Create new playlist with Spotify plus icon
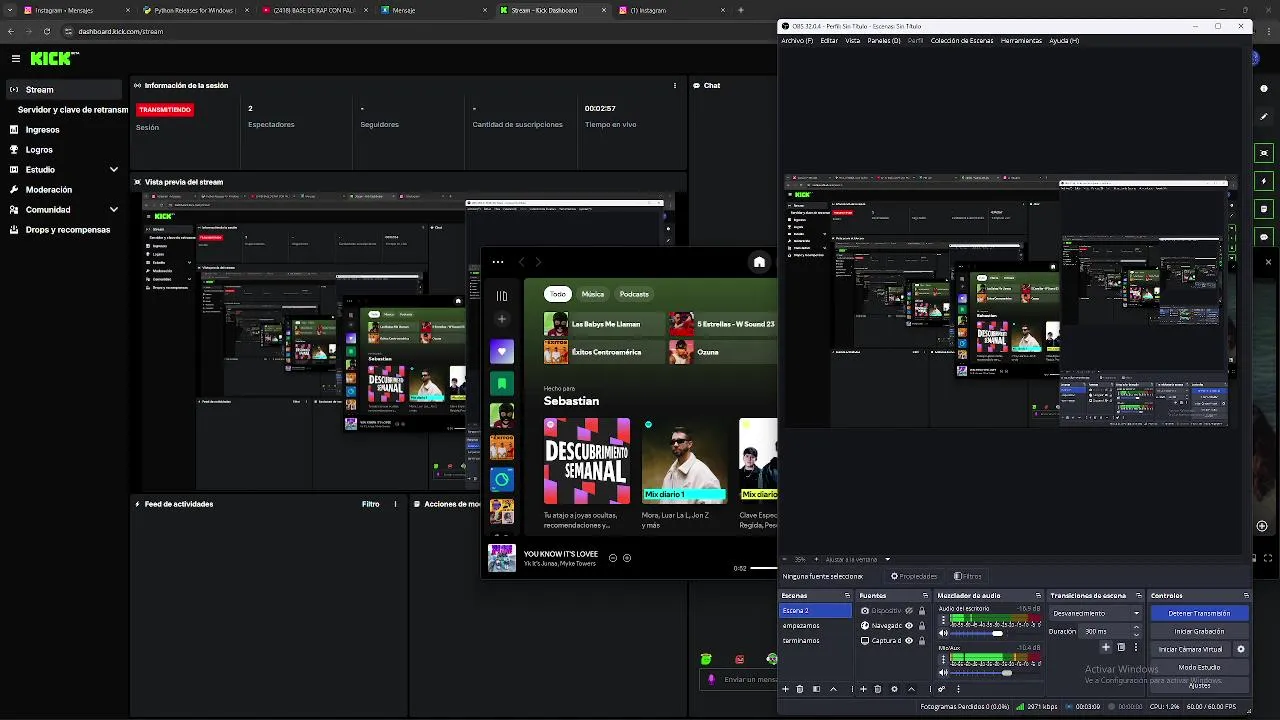The width and height of the screenshot is (1280, 720). click(501, 319)
